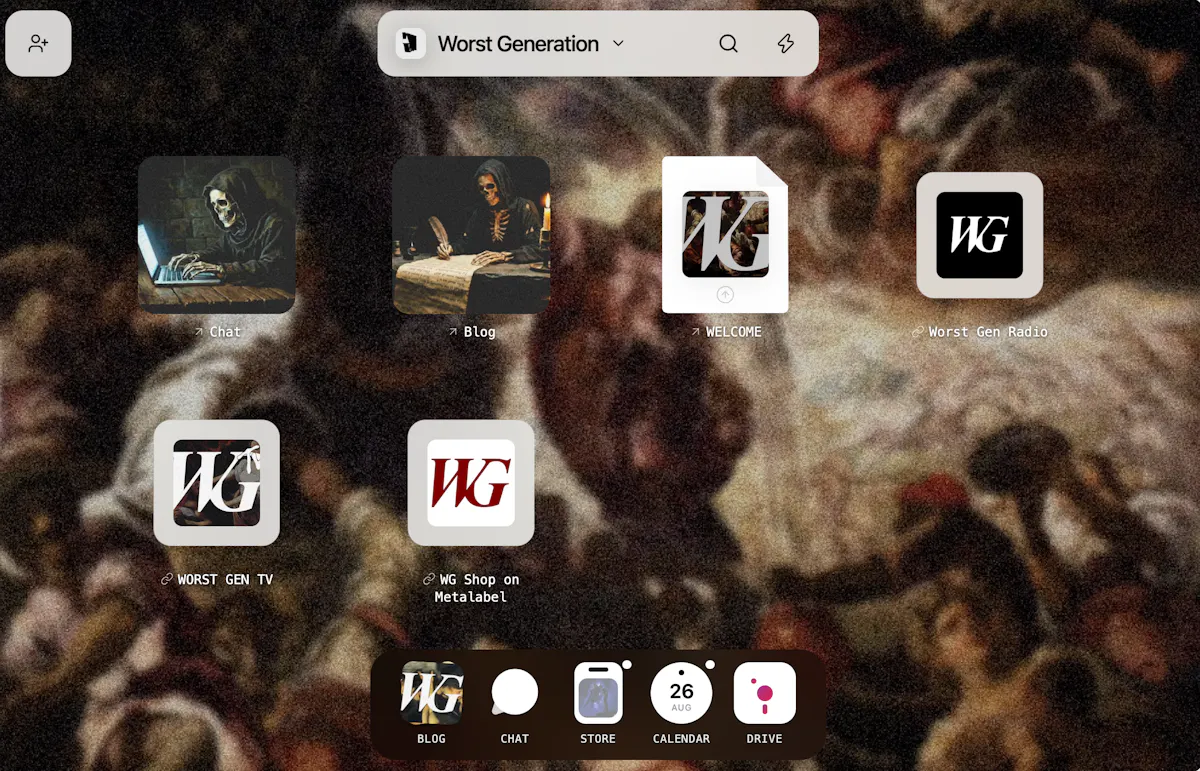Open the lightning bolt quick actions
Image resolution: width=1200 pixels, height=771 pixels.
click(x=786, y=43)
